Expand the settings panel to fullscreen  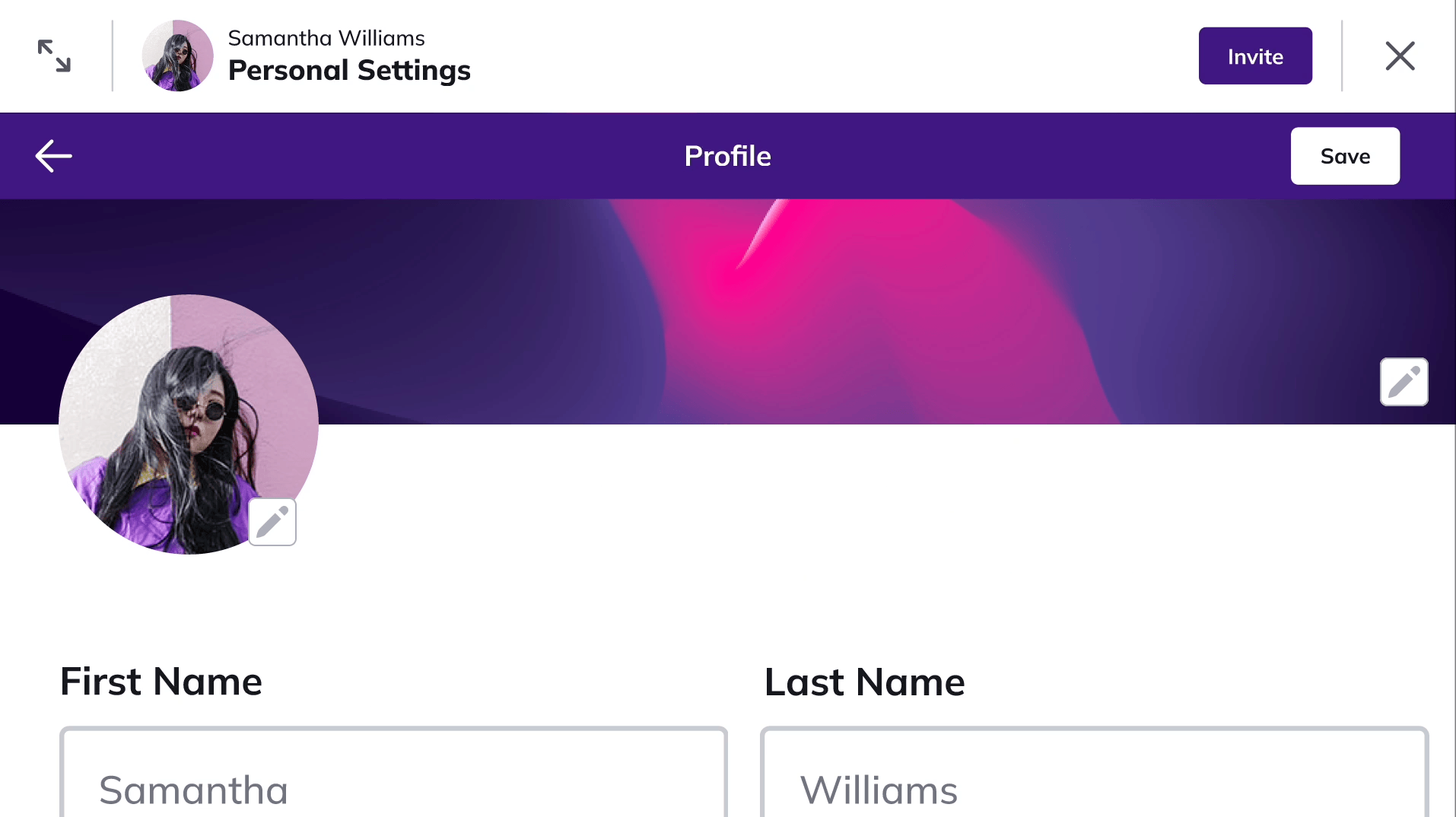[54, 56]
